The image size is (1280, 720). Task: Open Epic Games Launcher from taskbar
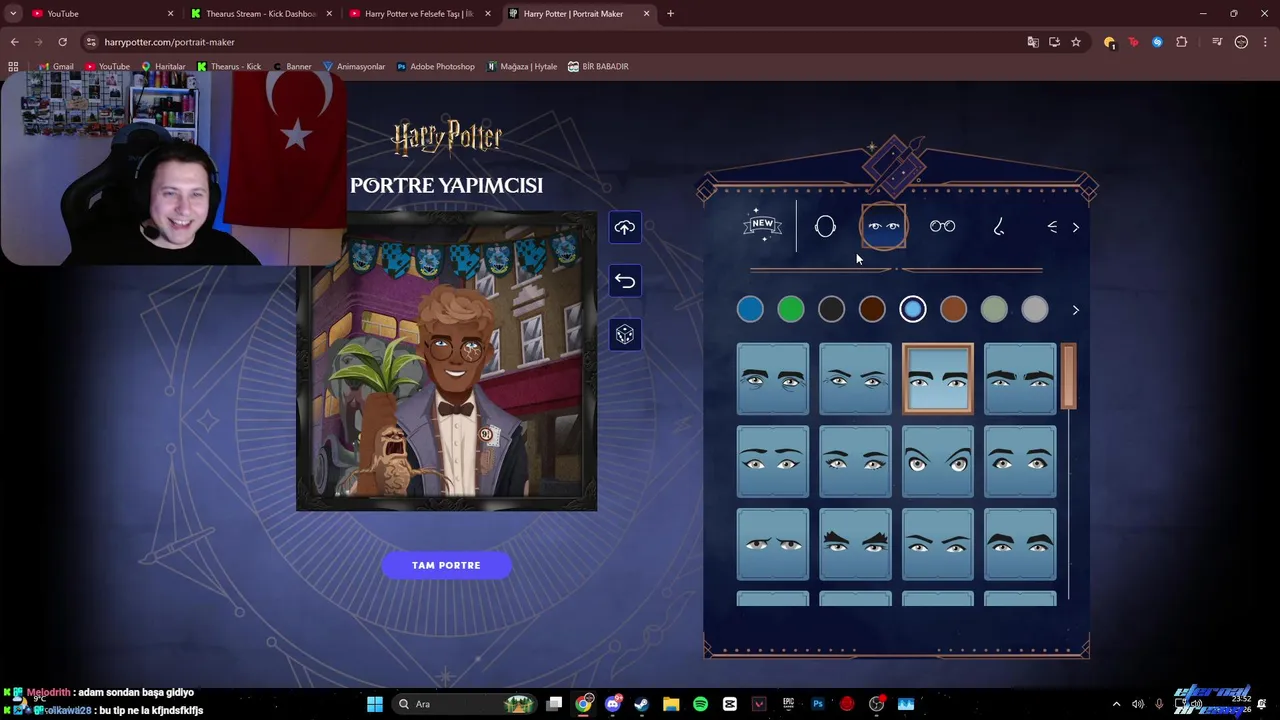pyautogui.click(x=788, y=704)
